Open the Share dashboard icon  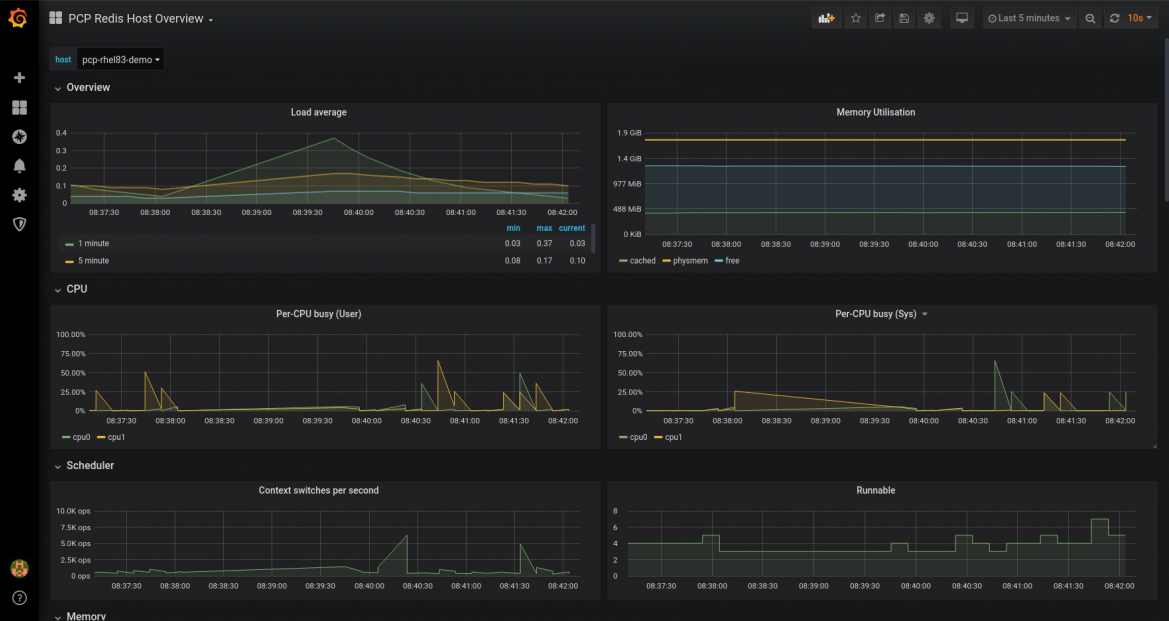point(879,17)
